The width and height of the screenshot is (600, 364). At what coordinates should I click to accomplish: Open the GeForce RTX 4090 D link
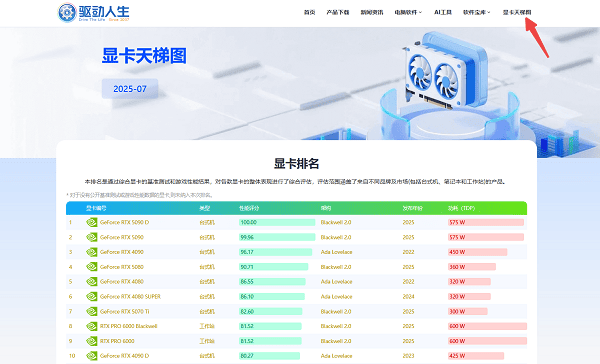tap(124, 356)
